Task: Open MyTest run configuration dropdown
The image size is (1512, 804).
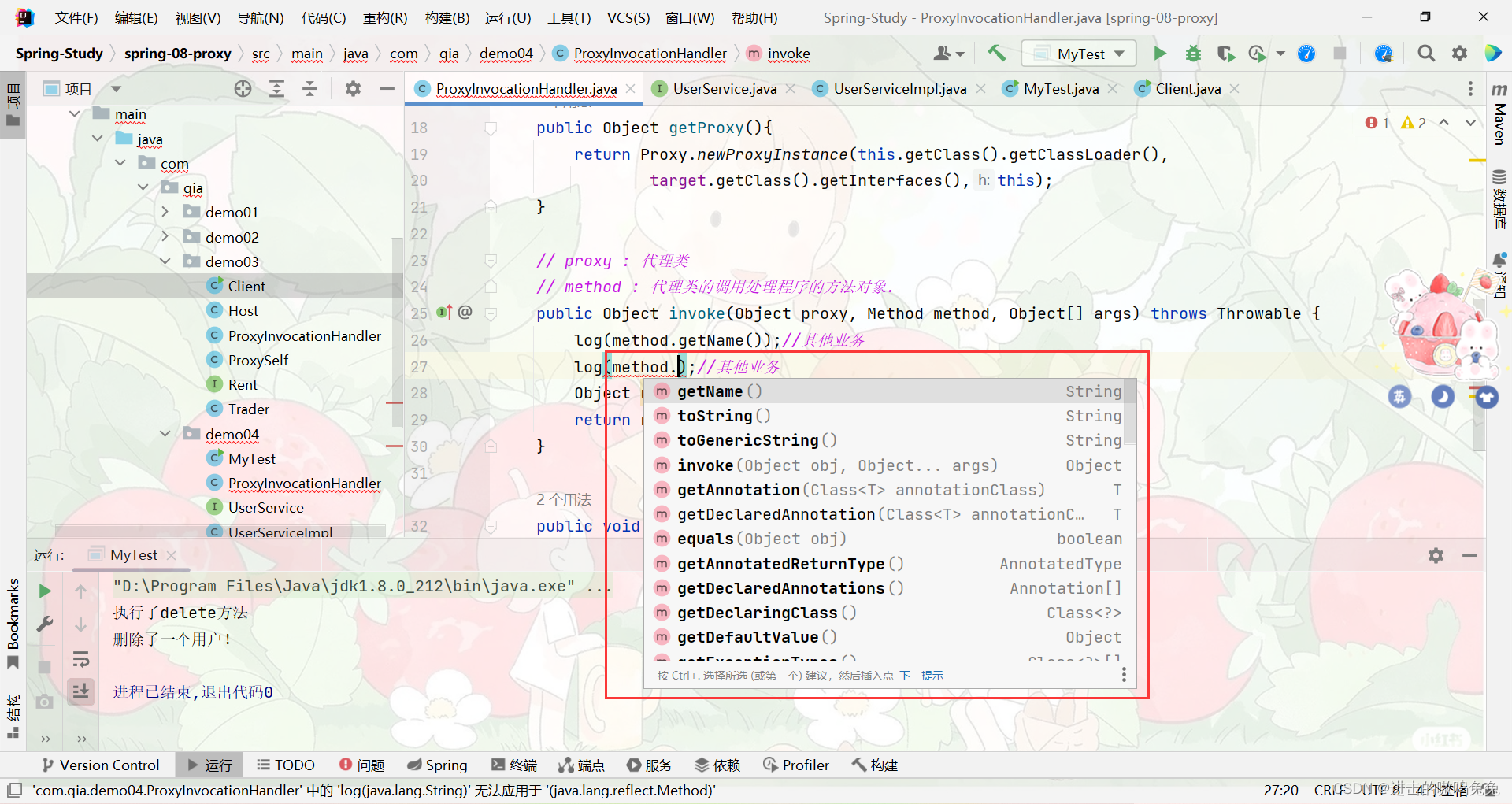Action: 1078,53
